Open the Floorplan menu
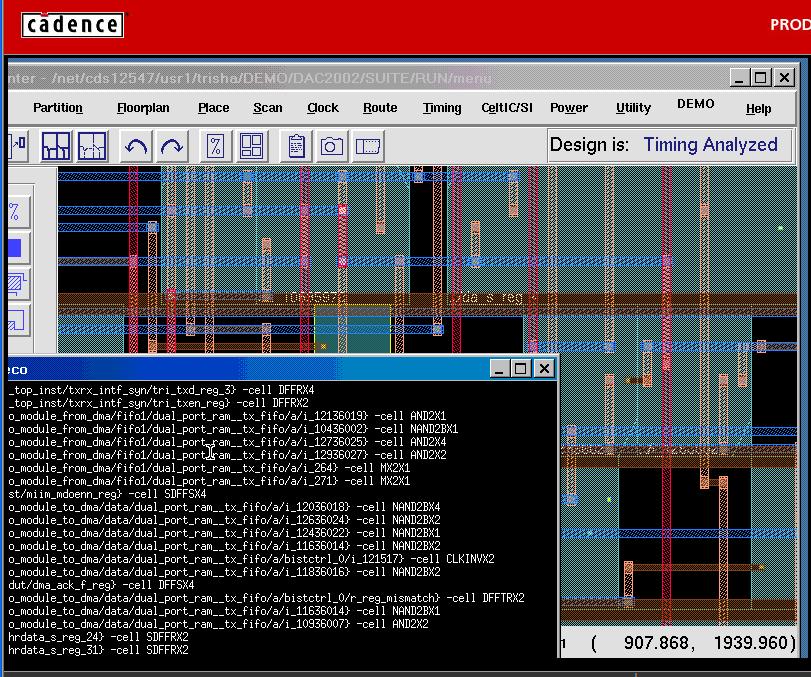This screenshot has height=677, width=811. coord(143,108)
